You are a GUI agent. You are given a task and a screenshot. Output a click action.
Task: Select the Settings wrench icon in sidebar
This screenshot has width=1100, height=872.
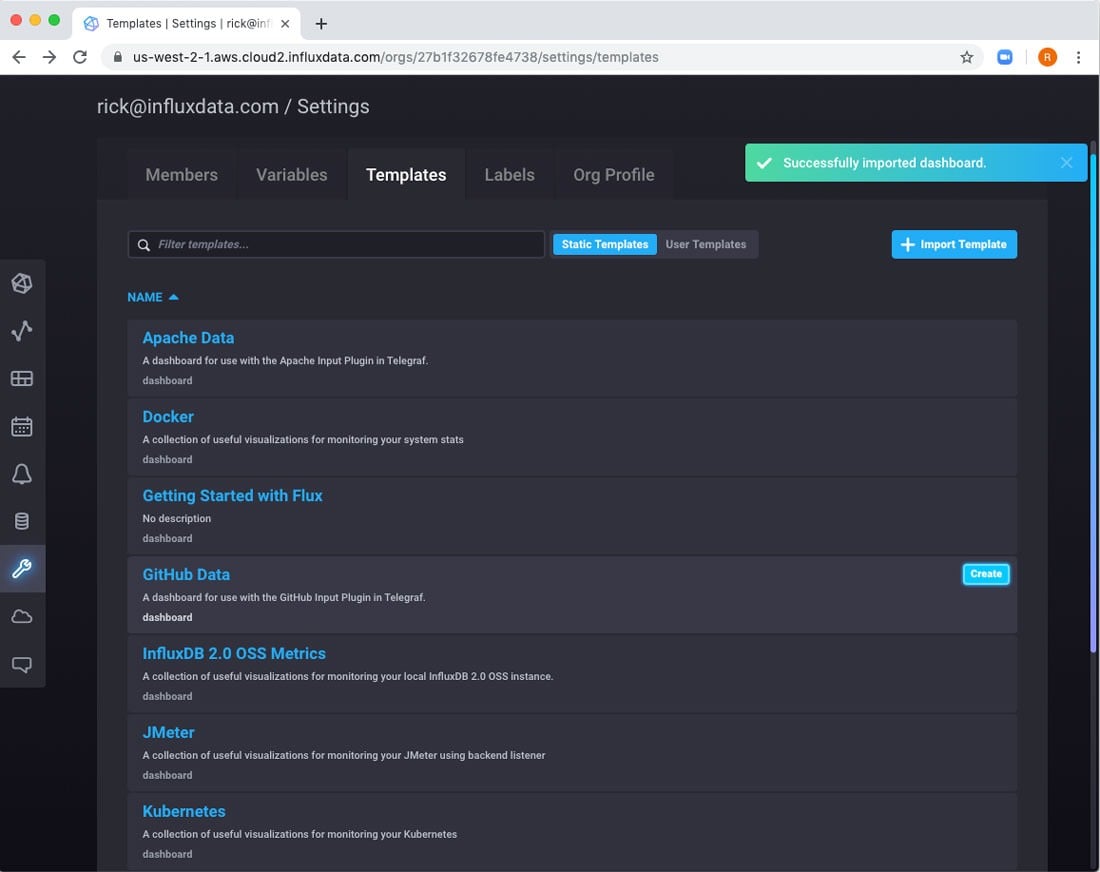[x=22, y=569]
